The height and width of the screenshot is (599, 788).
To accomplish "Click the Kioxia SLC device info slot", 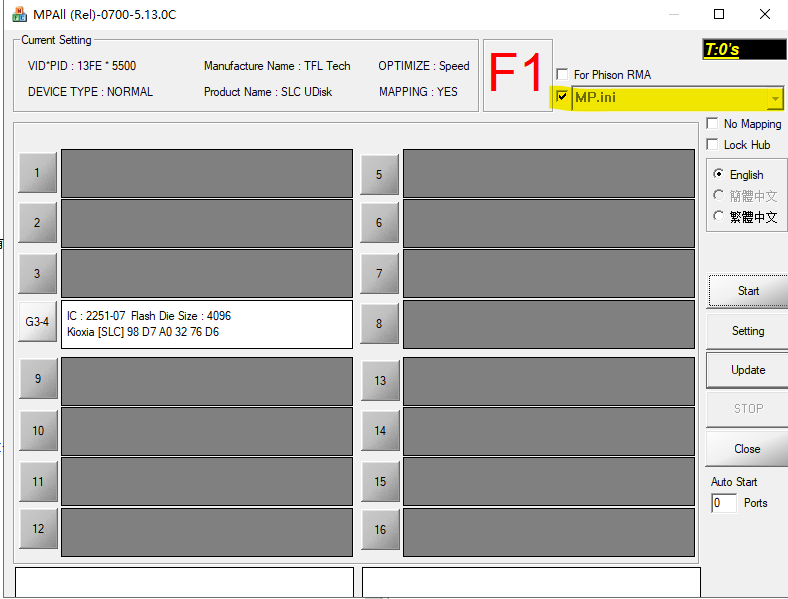I will point(207,324).
